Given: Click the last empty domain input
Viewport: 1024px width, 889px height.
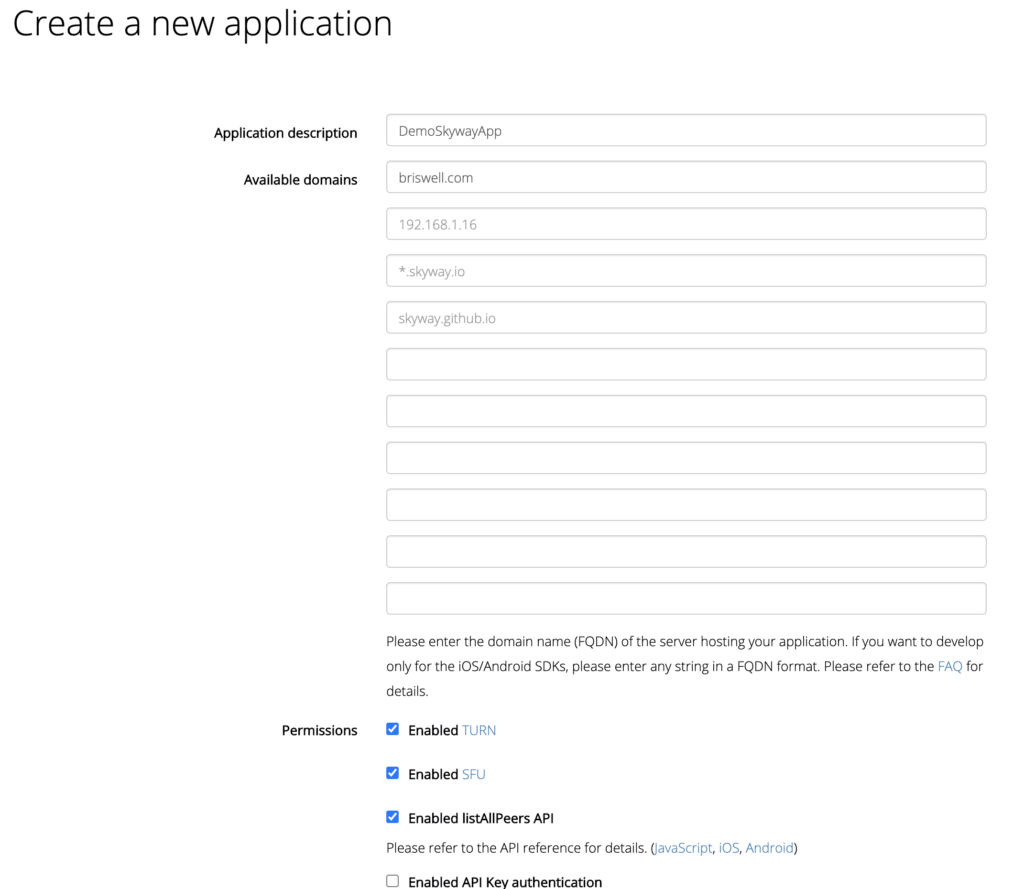Looking at the screenshot, I should (685, 597).
